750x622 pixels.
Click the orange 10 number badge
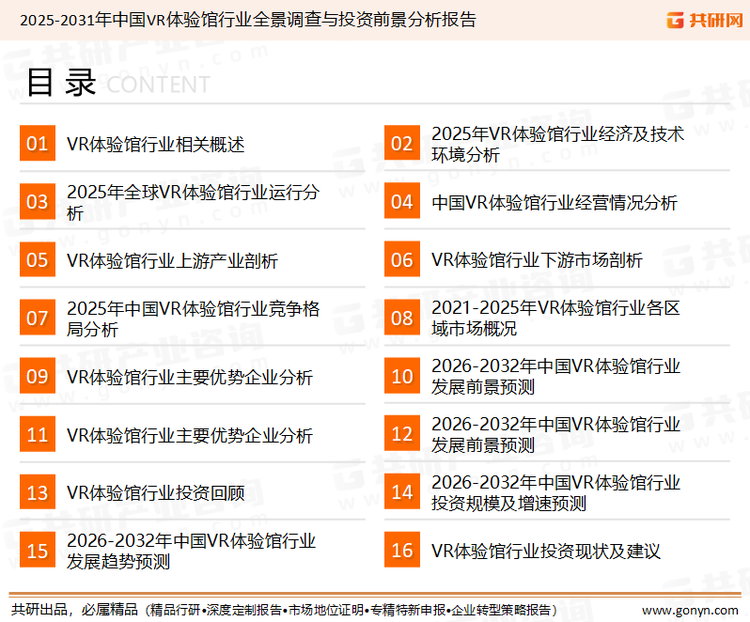point(402,376)
